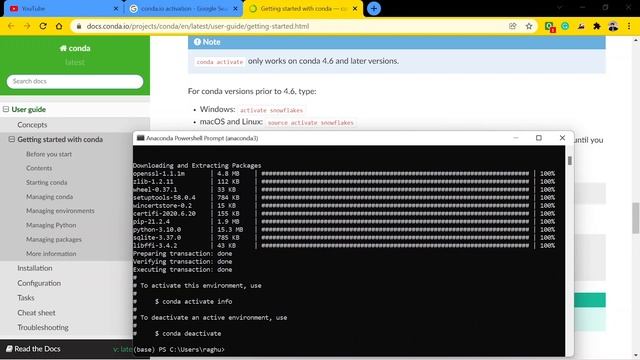Screen dimensions: 640x360
Task: Go to Managing environments section
Action: pos(60,211)
